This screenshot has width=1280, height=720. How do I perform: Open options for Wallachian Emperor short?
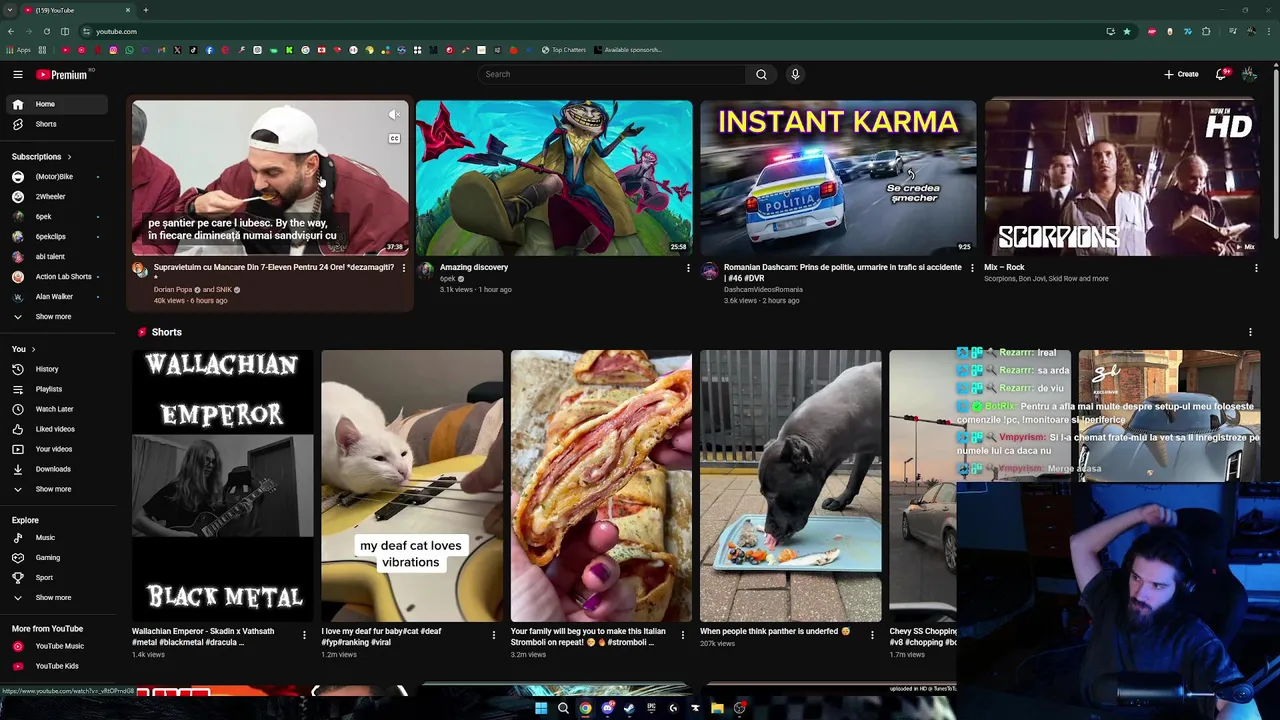pos(304,634)
